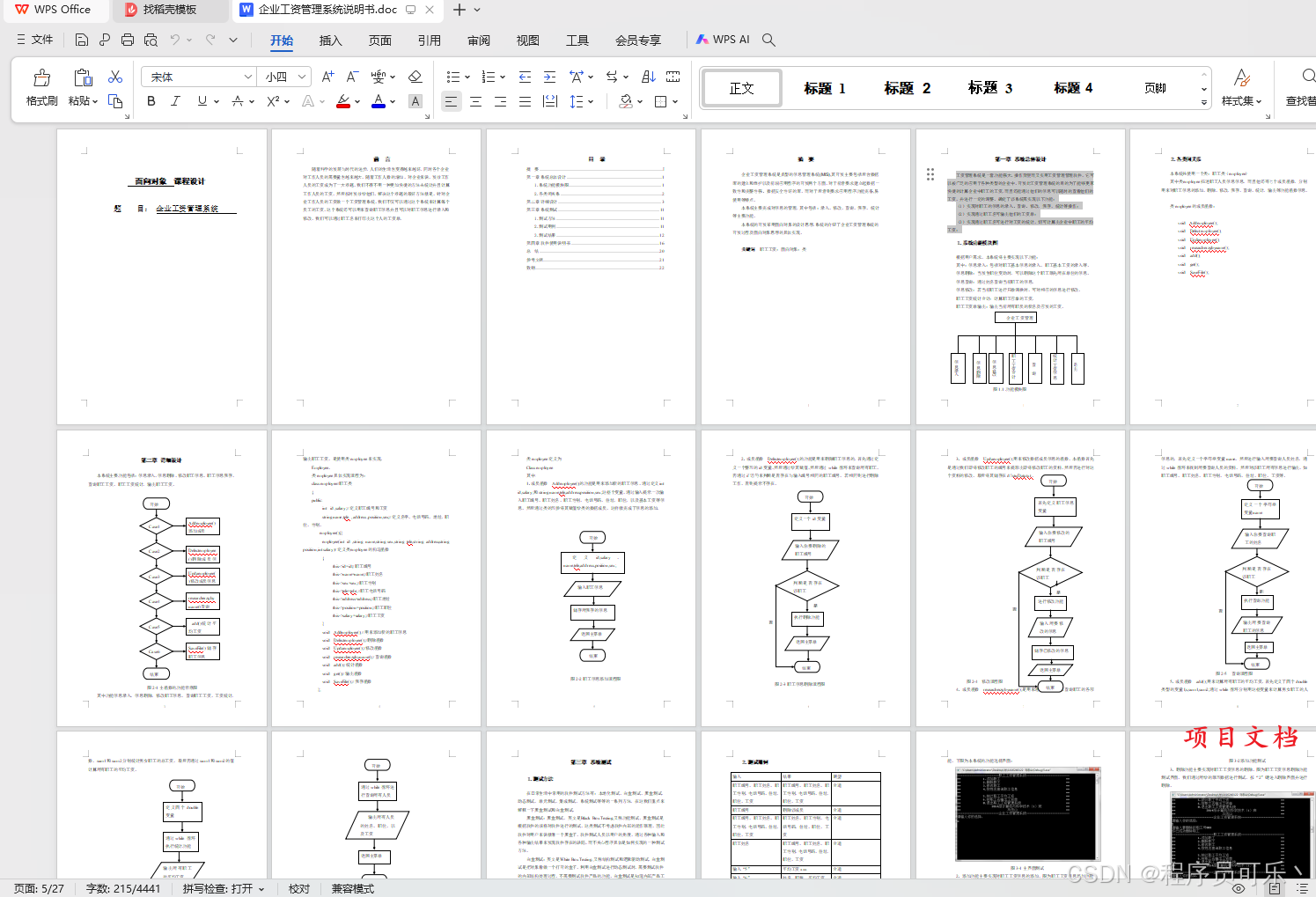Expand the bullet list dropdown arrow
Screen dimensions: 1316x897
point(467,77)
